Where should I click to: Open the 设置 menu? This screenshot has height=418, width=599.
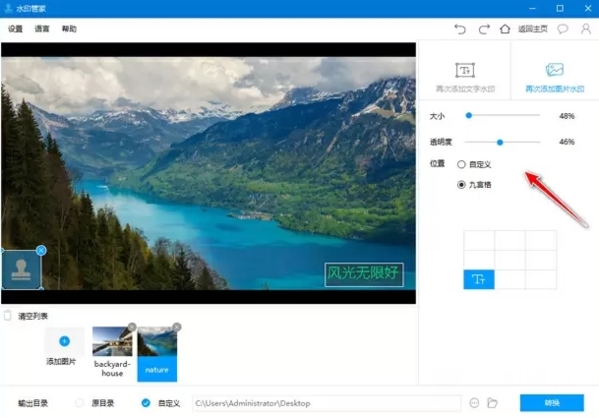click(x=15, y=29)
